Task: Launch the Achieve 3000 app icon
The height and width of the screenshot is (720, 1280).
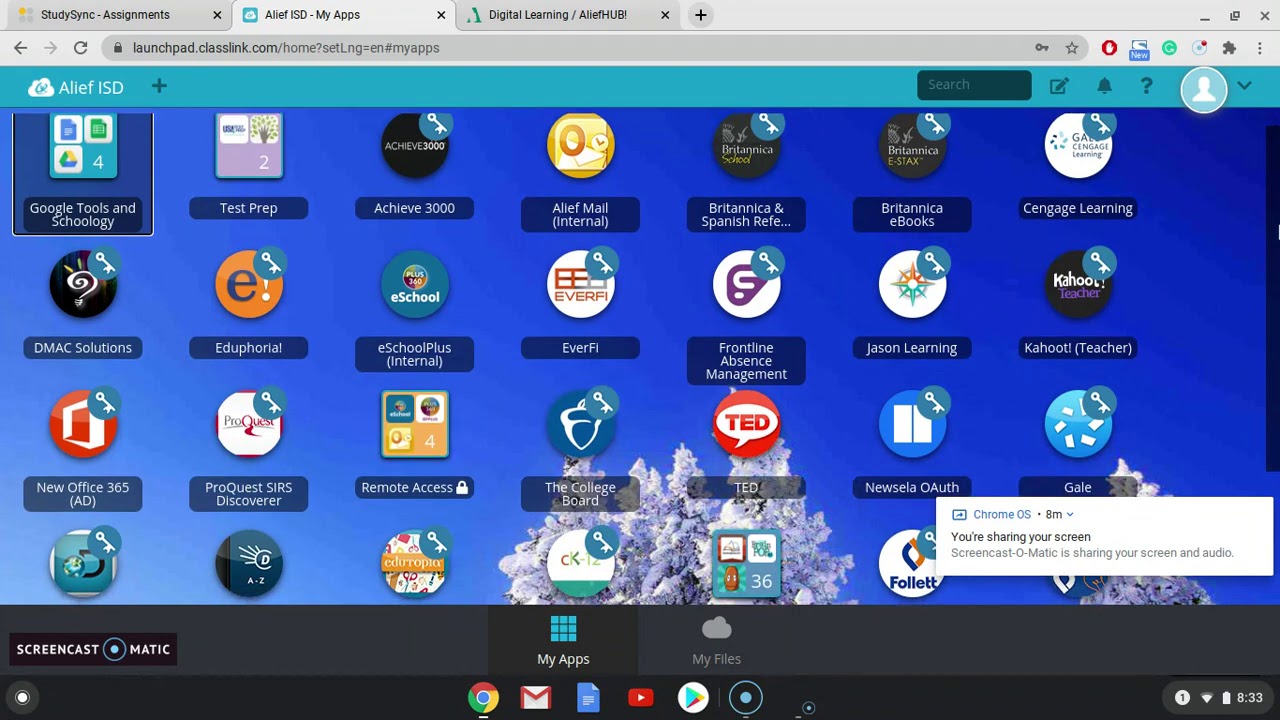Action: [414, 146]
